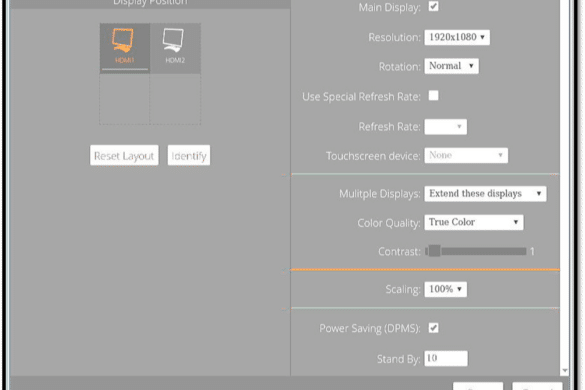Click the empty display slot below HDMI2
This screenshot has width=585, height=390.
click(175, 99)
